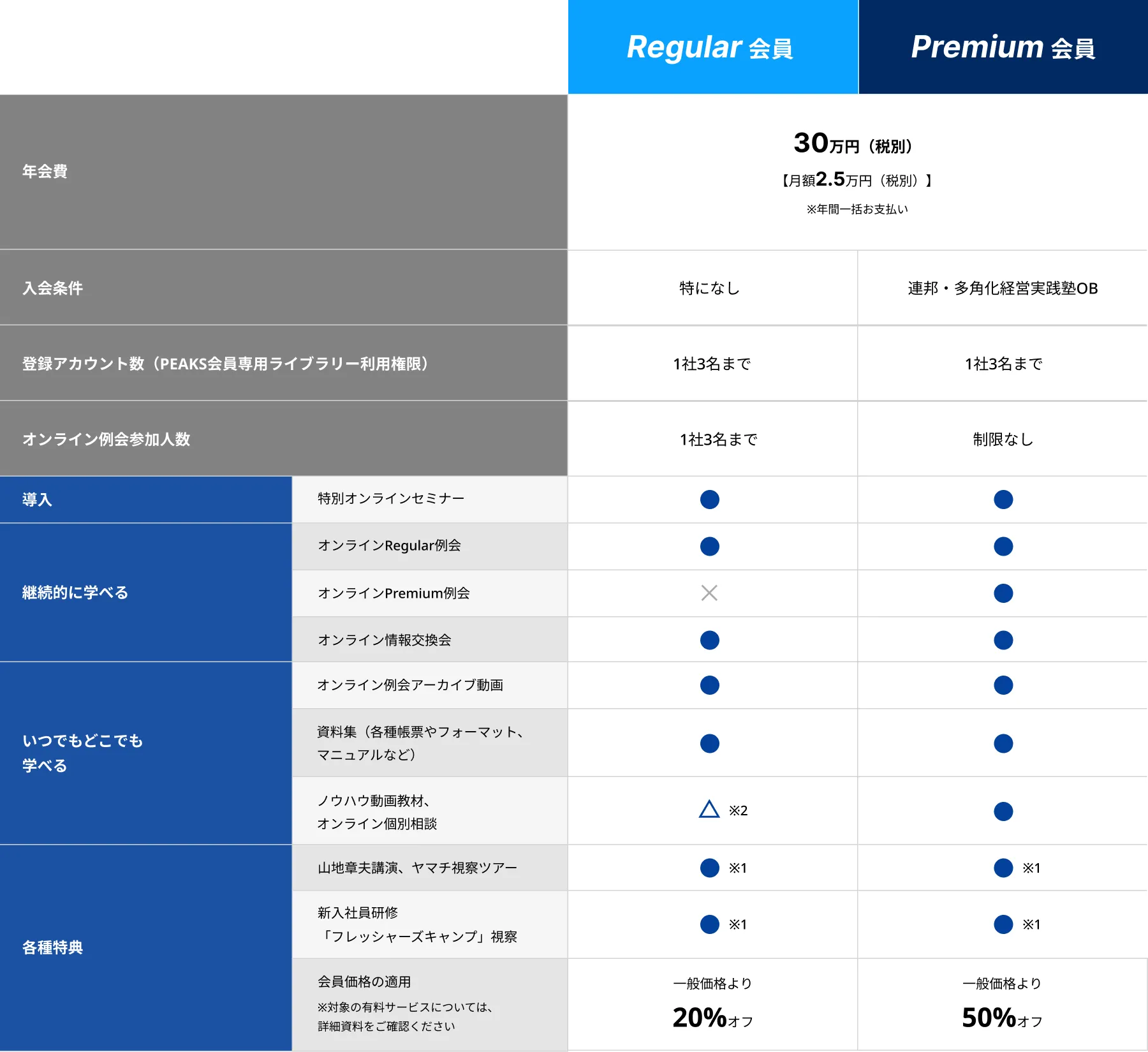Click the triangle icon for ノウハウ動画教材 row
This screenshot has height=1052, width=1148.
coord(709,810)
